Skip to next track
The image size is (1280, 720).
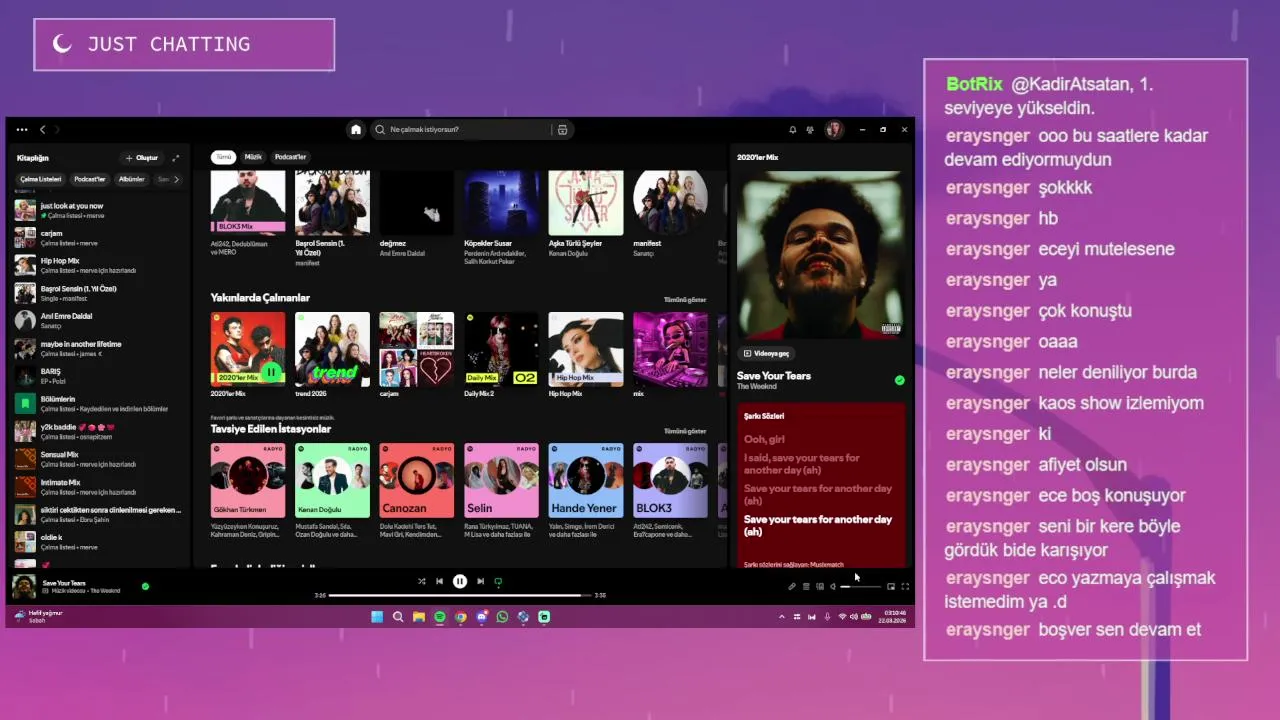tap(480, 581)
